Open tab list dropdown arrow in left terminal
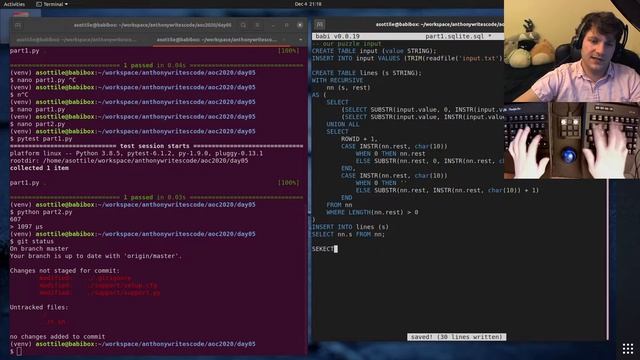This screenshot has width=640, height=360. tap(300, 40)
